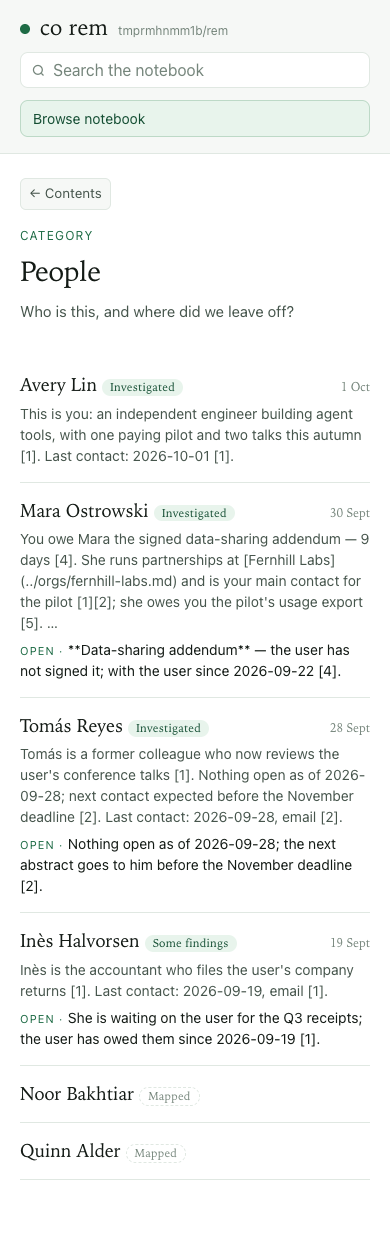Click the Search the notebook field
390x1244 pixels.
[195, 70]
